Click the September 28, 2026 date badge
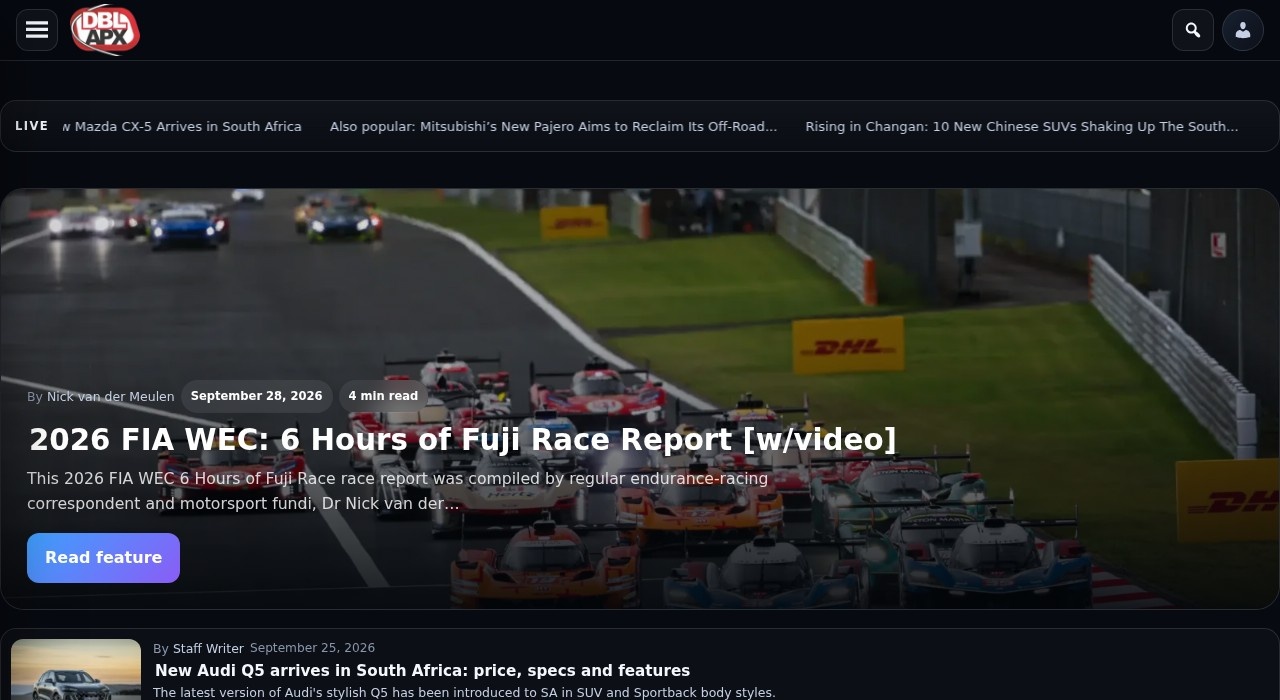Screen dimensions: 1280x700 tap(257, 396)
